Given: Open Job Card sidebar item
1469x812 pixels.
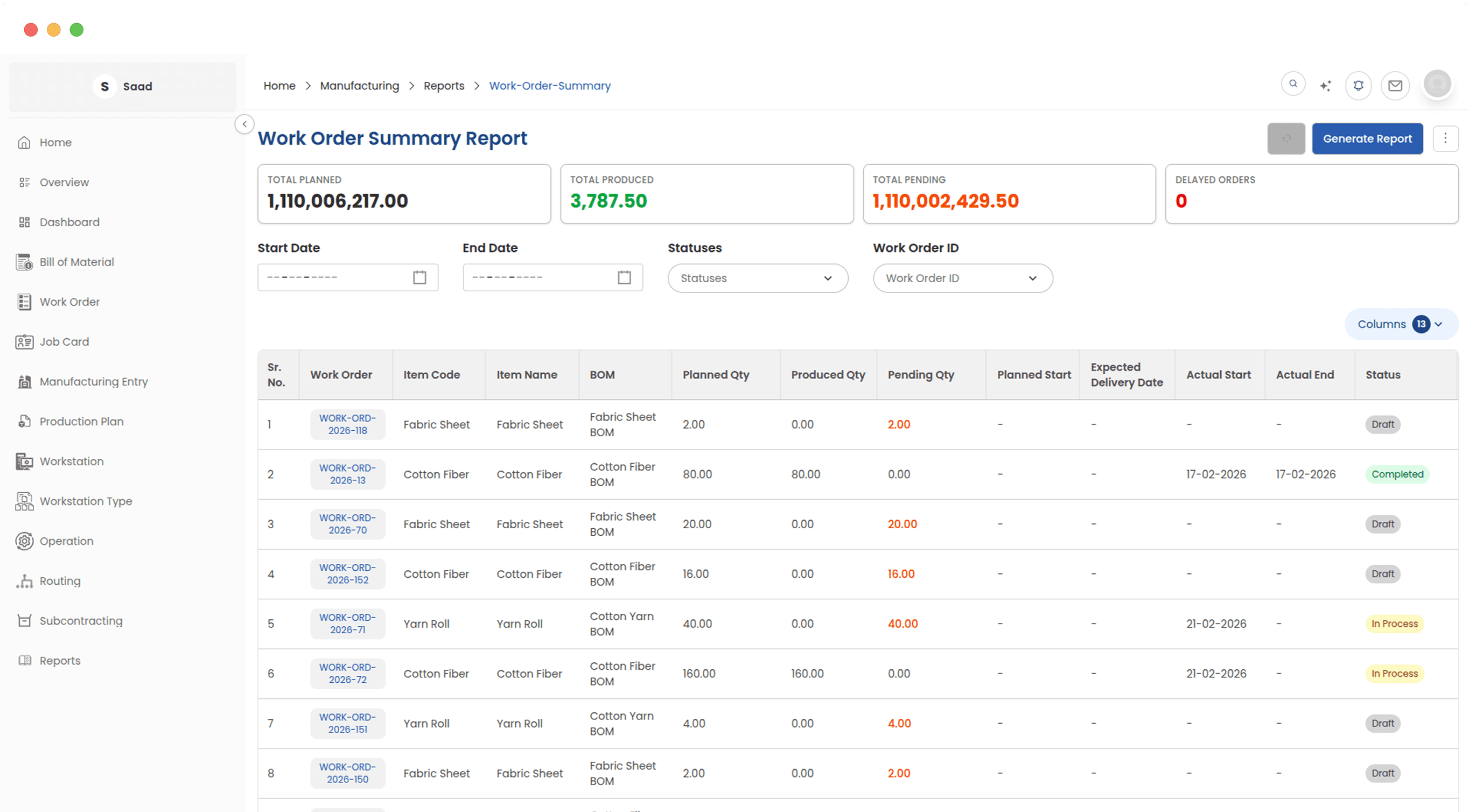Looking at the screenshot, I should pos(64,341).
